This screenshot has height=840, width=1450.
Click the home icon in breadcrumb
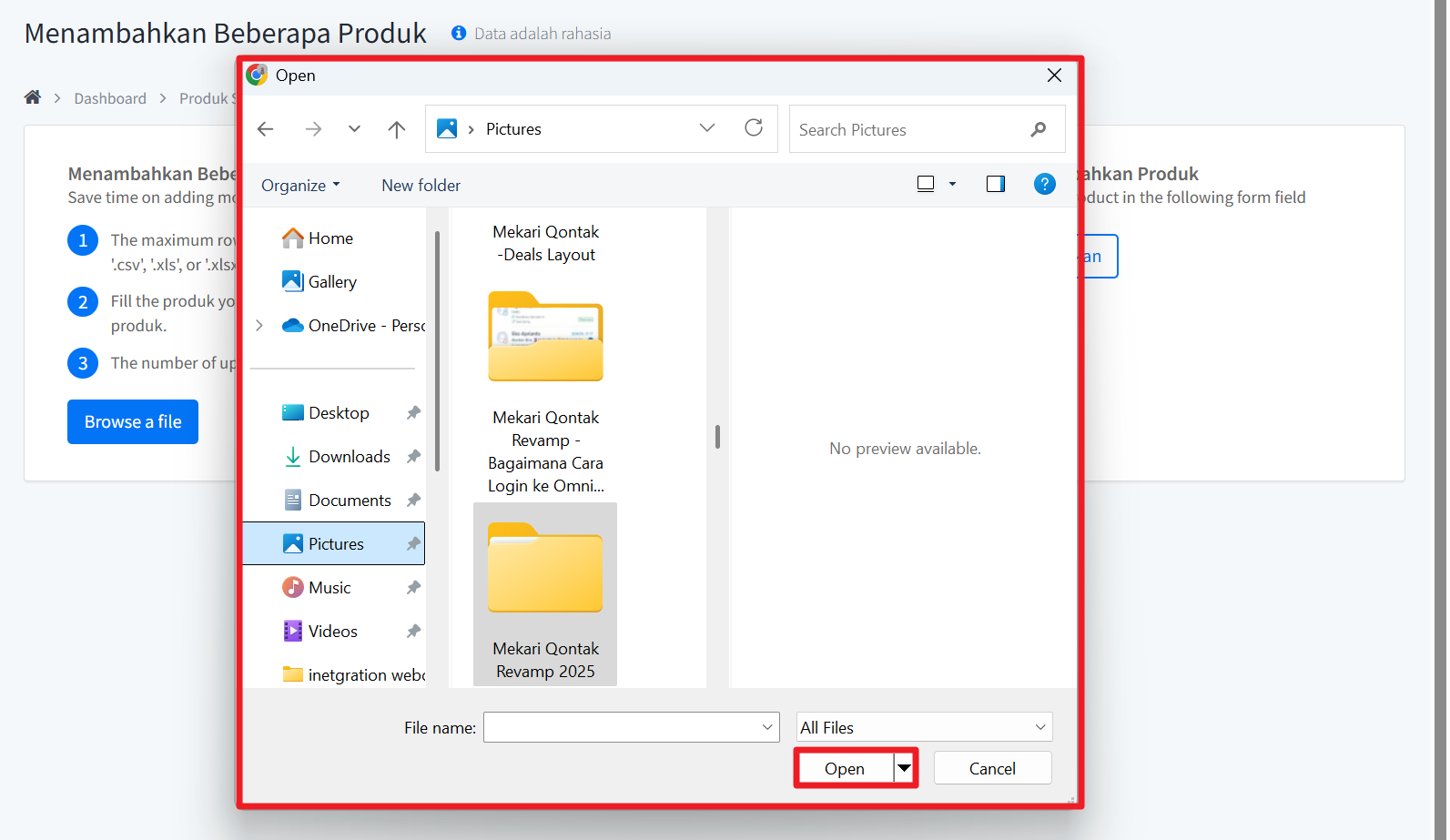tap(33, 97)
